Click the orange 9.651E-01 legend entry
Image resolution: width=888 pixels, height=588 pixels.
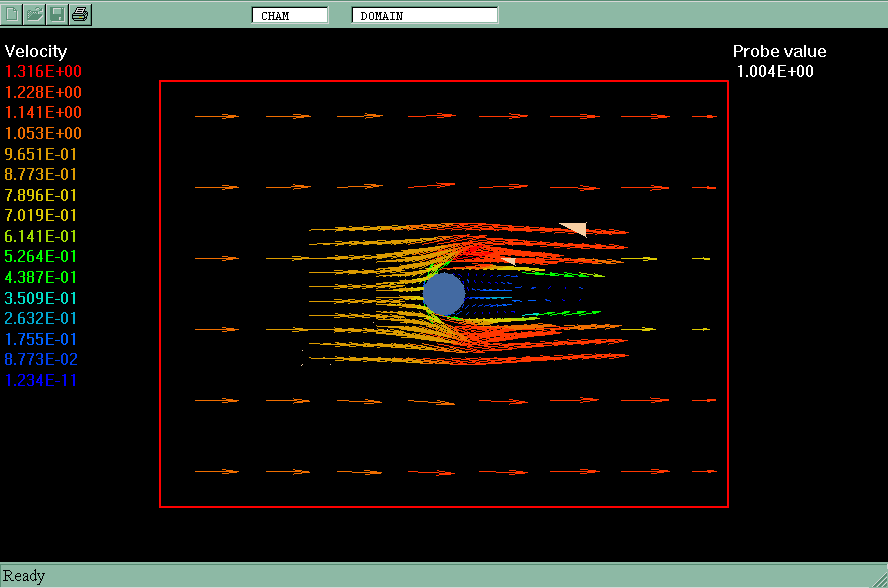(x=41, y=154)
